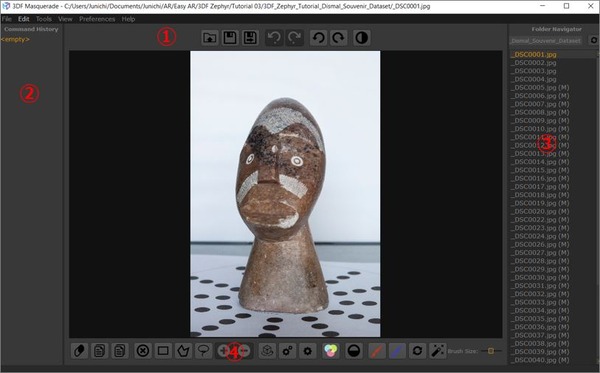Select _DSC0014.jpg (M) in the file list
Screen dimensions: 600x373
[x=540, y=162]
